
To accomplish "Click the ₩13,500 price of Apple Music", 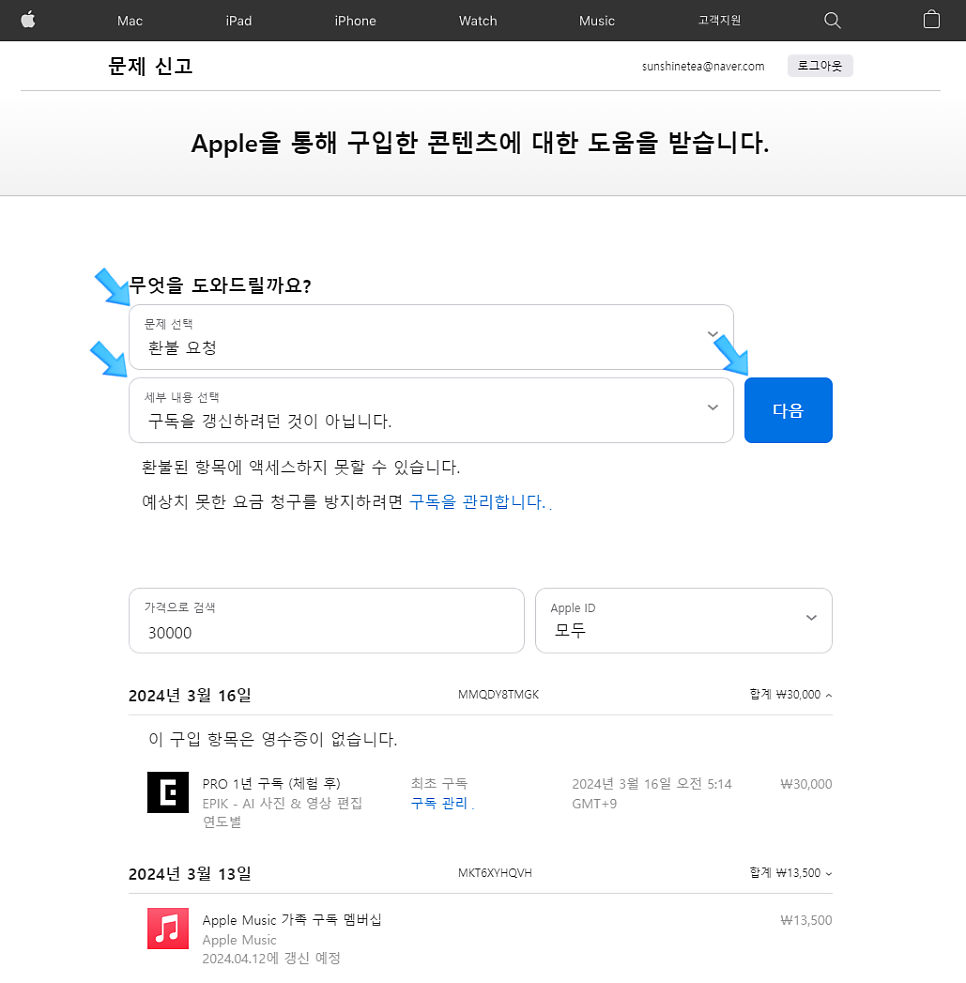I will (x=806, y=920).
